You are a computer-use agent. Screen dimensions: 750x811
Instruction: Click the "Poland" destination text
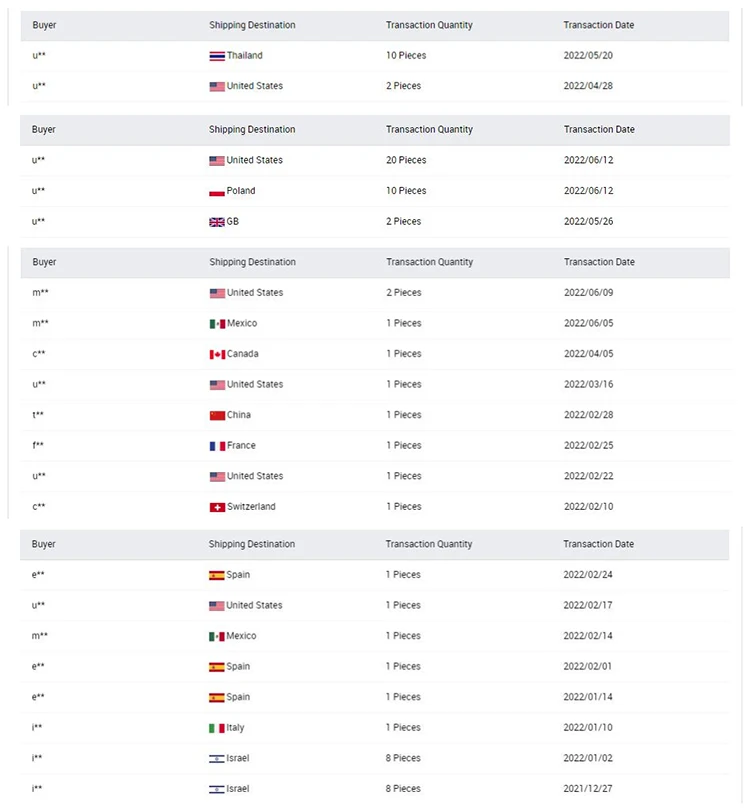pos(241,191)
